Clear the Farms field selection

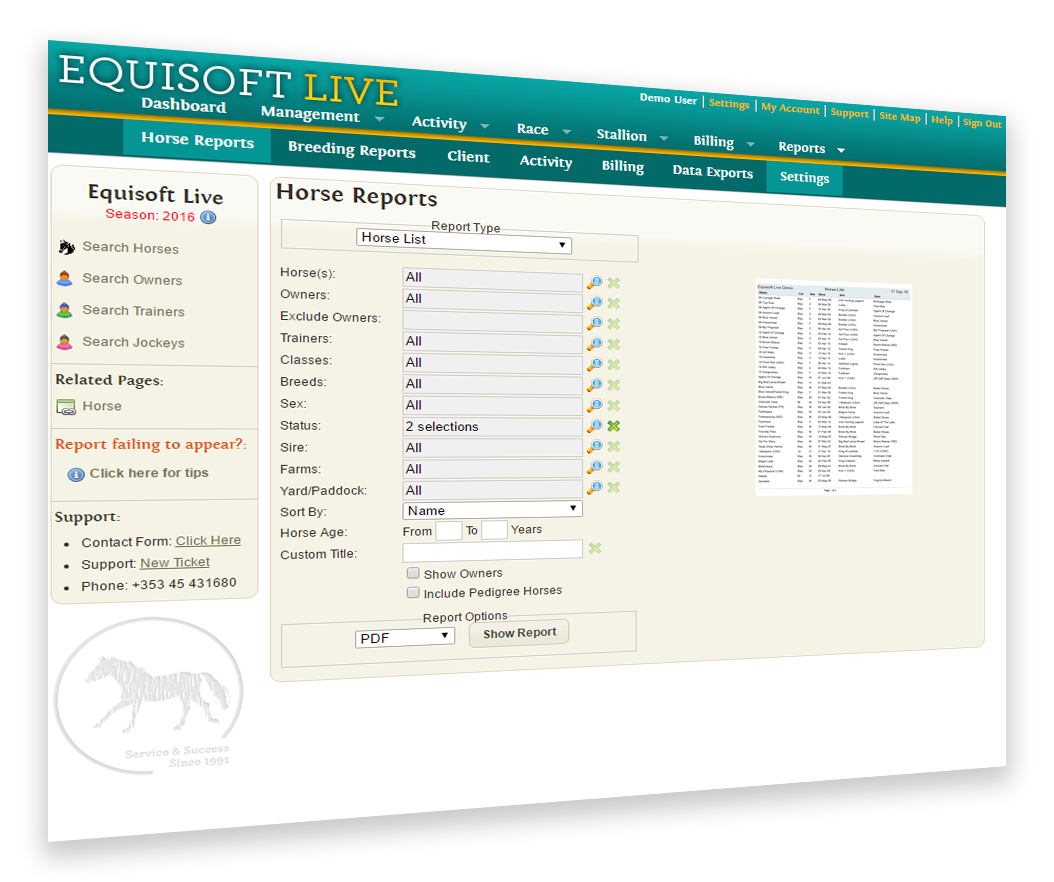click(613, 467)
